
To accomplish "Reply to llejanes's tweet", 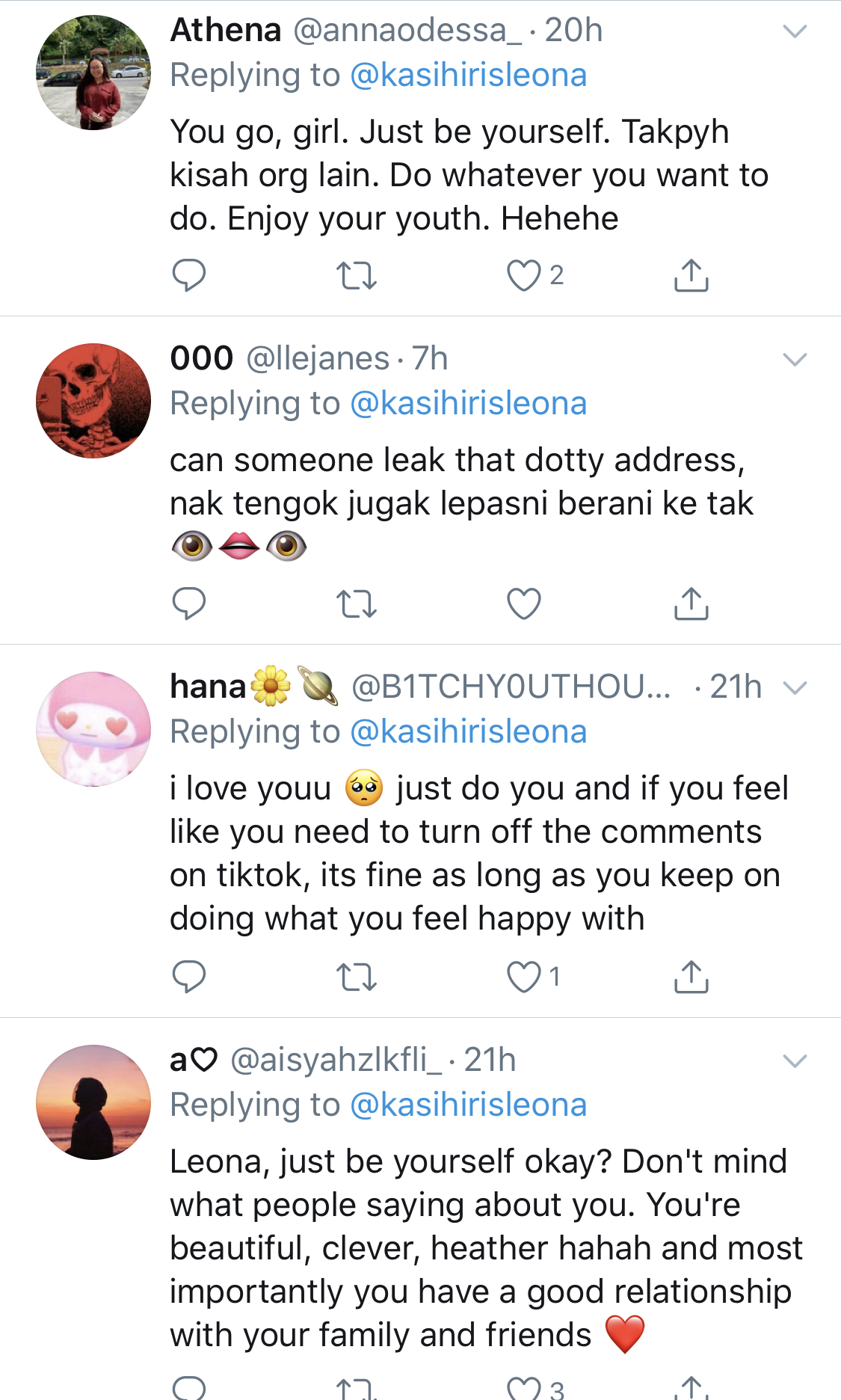I will click(x=188, y=604).
